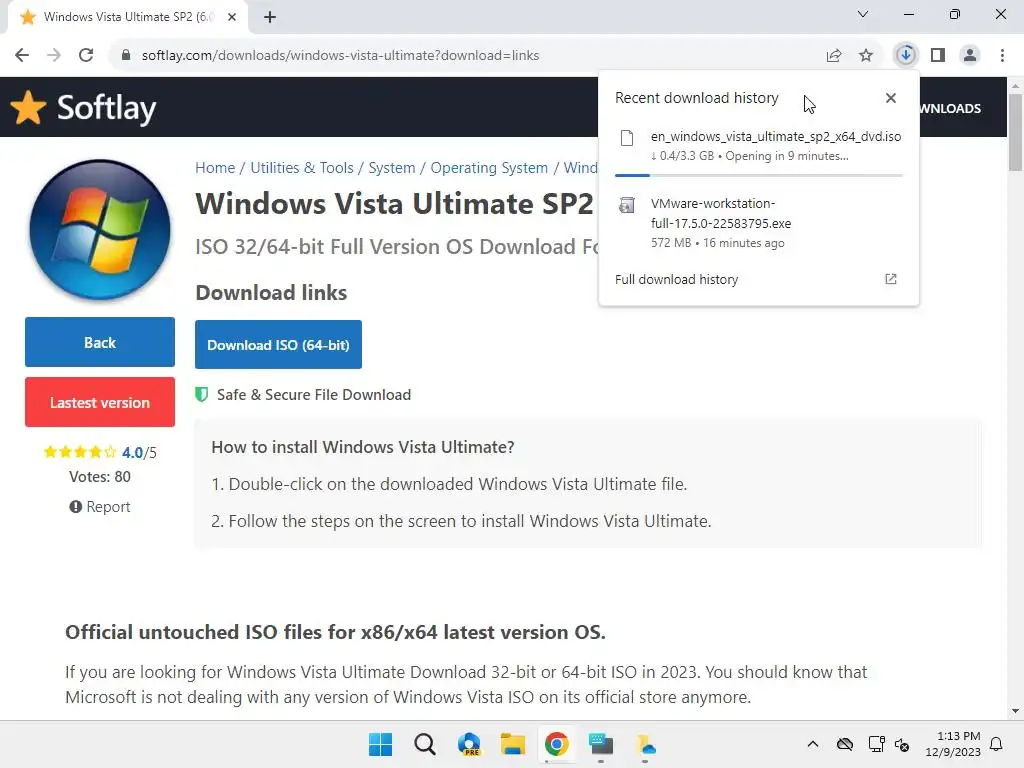Open the Operating System breadcrumb link
1024x768 pixels.
point(489,168)
